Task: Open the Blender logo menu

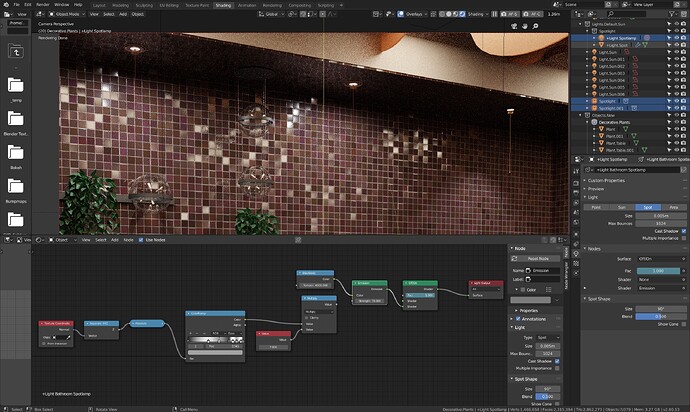Action: 5,5
